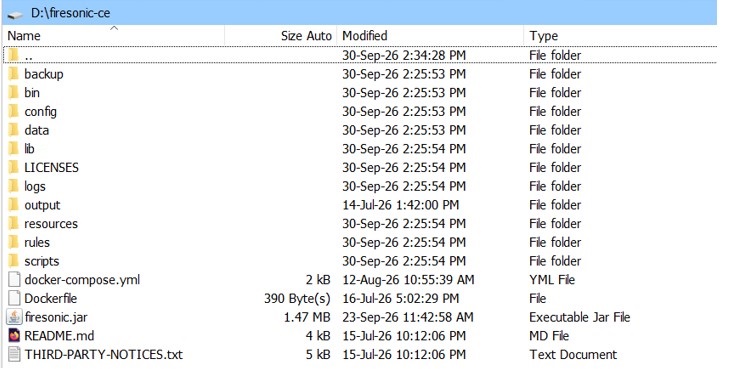The width and height of the screenshot is (750, 369).
Task: Select the lib folder icon
Action: pos(14,148)
